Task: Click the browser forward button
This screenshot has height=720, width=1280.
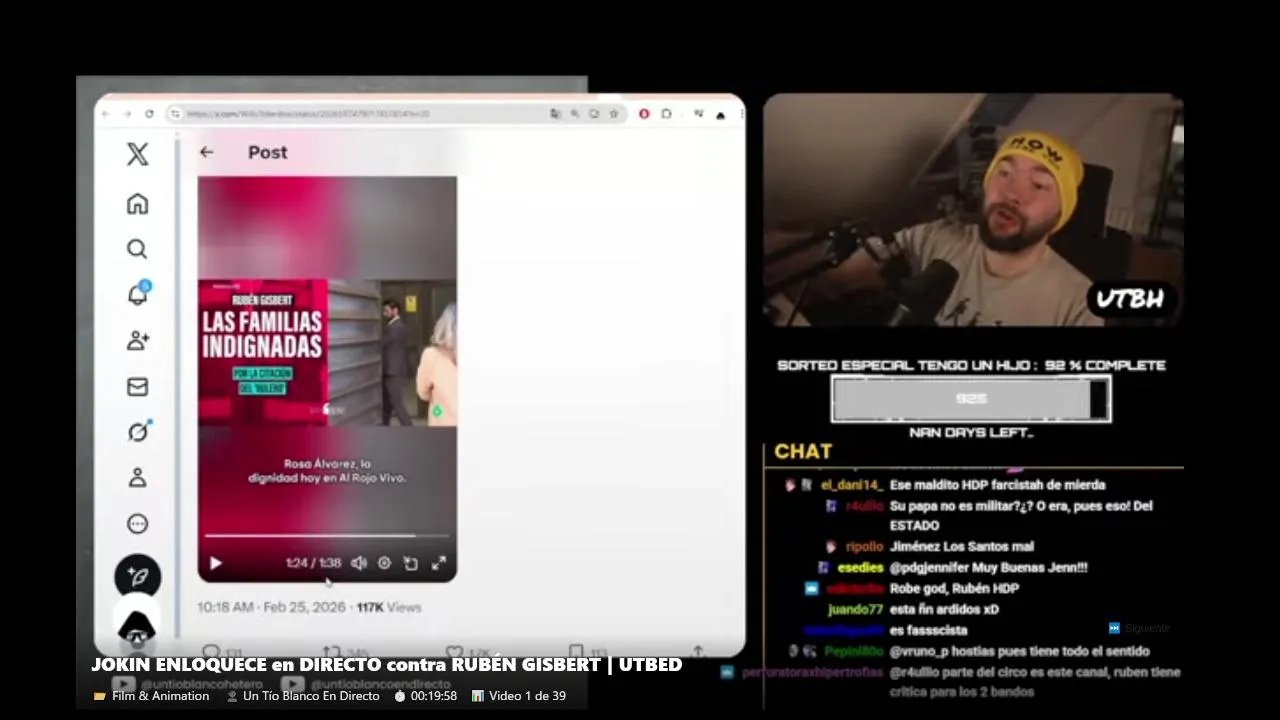Action: pos(127,114)
